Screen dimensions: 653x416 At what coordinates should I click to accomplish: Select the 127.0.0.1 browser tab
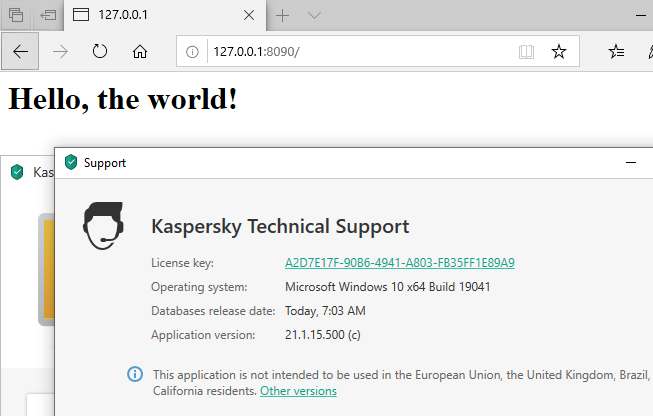coord(150,15)
